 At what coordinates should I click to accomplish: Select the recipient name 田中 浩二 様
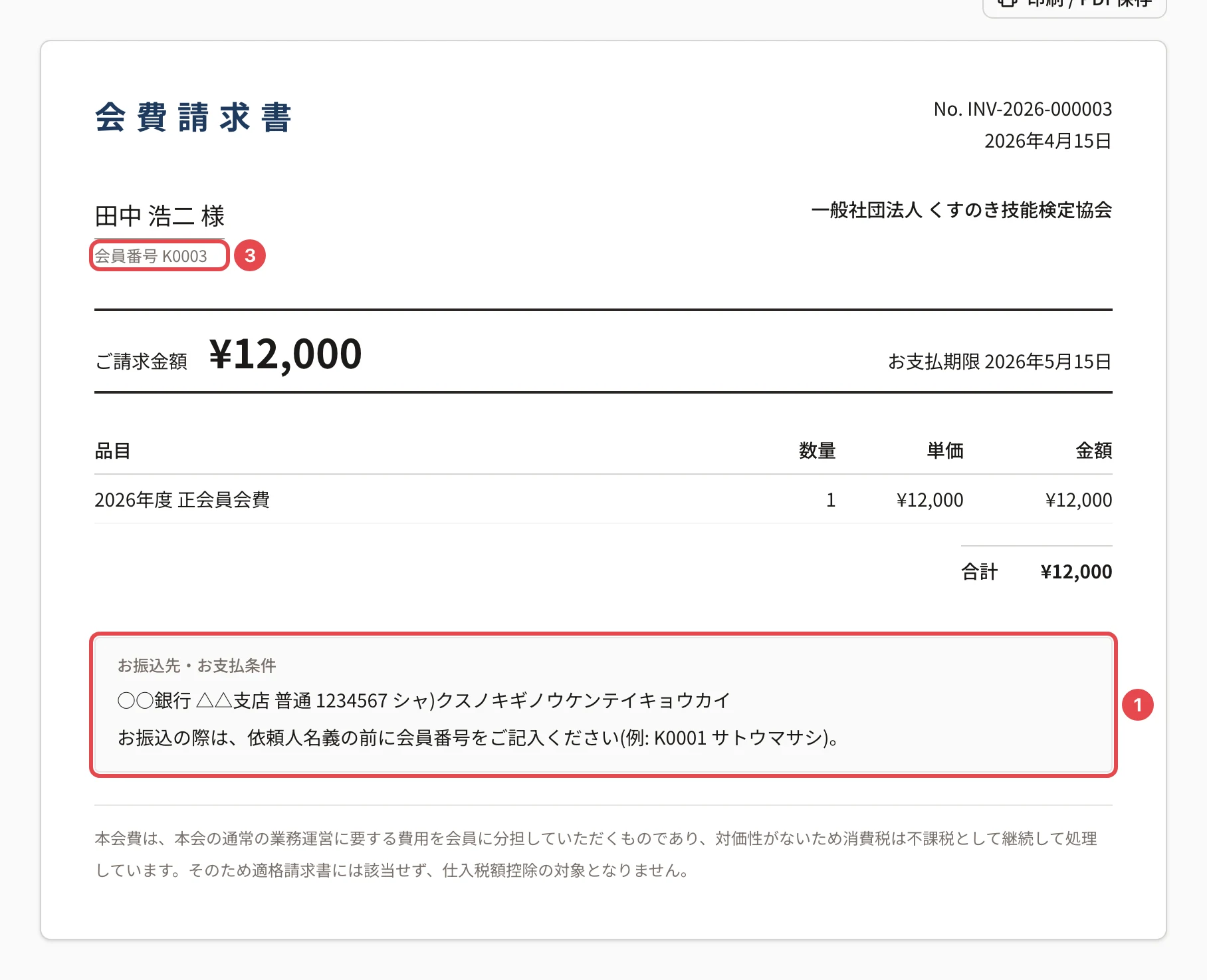coord(160,216)
